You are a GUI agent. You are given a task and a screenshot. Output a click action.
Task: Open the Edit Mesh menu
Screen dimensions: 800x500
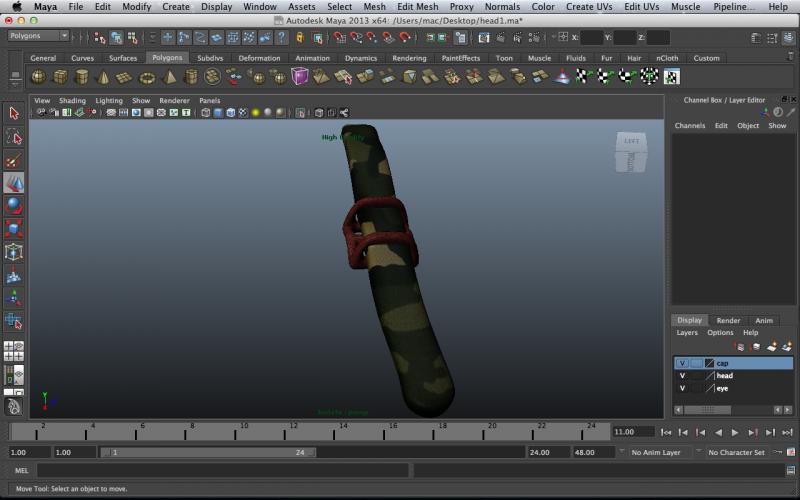point(417,7)
